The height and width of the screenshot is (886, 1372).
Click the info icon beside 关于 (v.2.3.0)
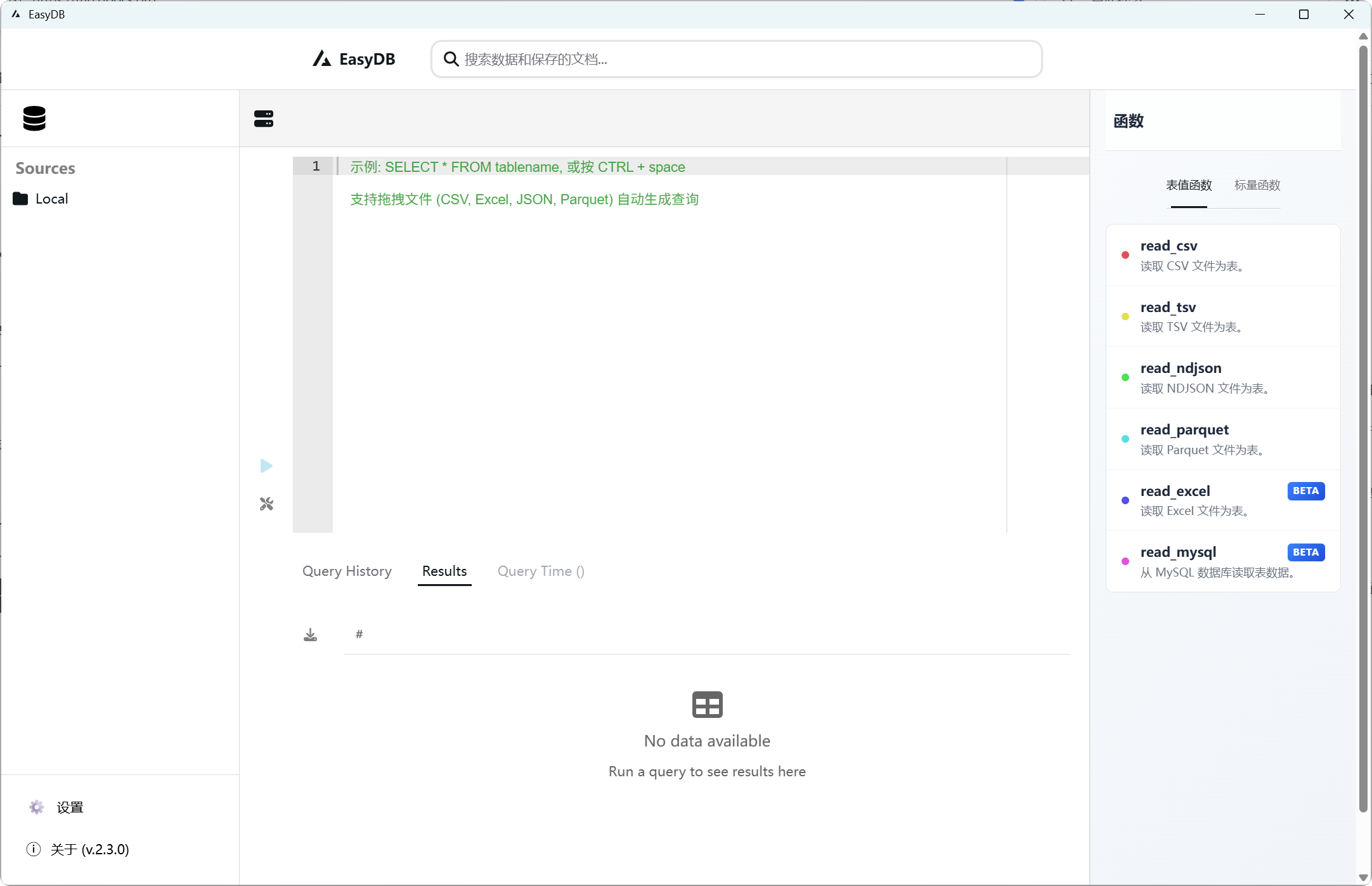click(x=34, y=849)
